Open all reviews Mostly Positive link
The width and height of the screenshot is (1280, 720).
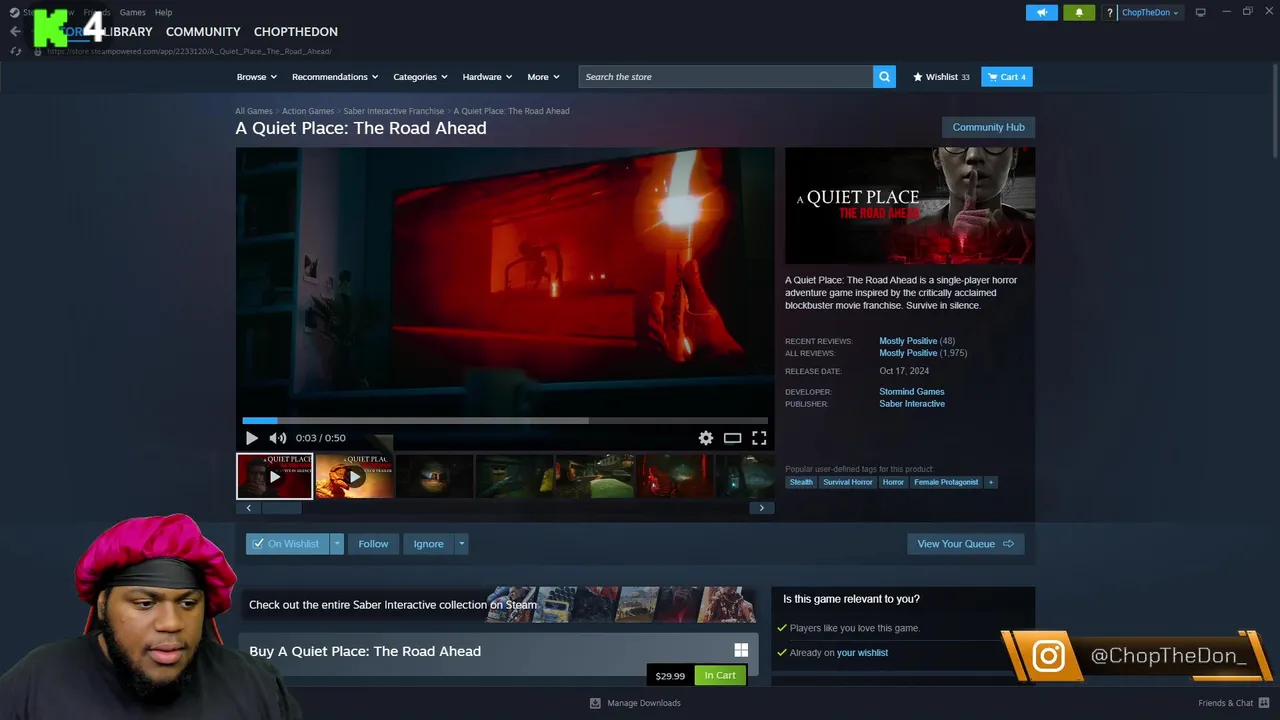[x=908, y=353]
